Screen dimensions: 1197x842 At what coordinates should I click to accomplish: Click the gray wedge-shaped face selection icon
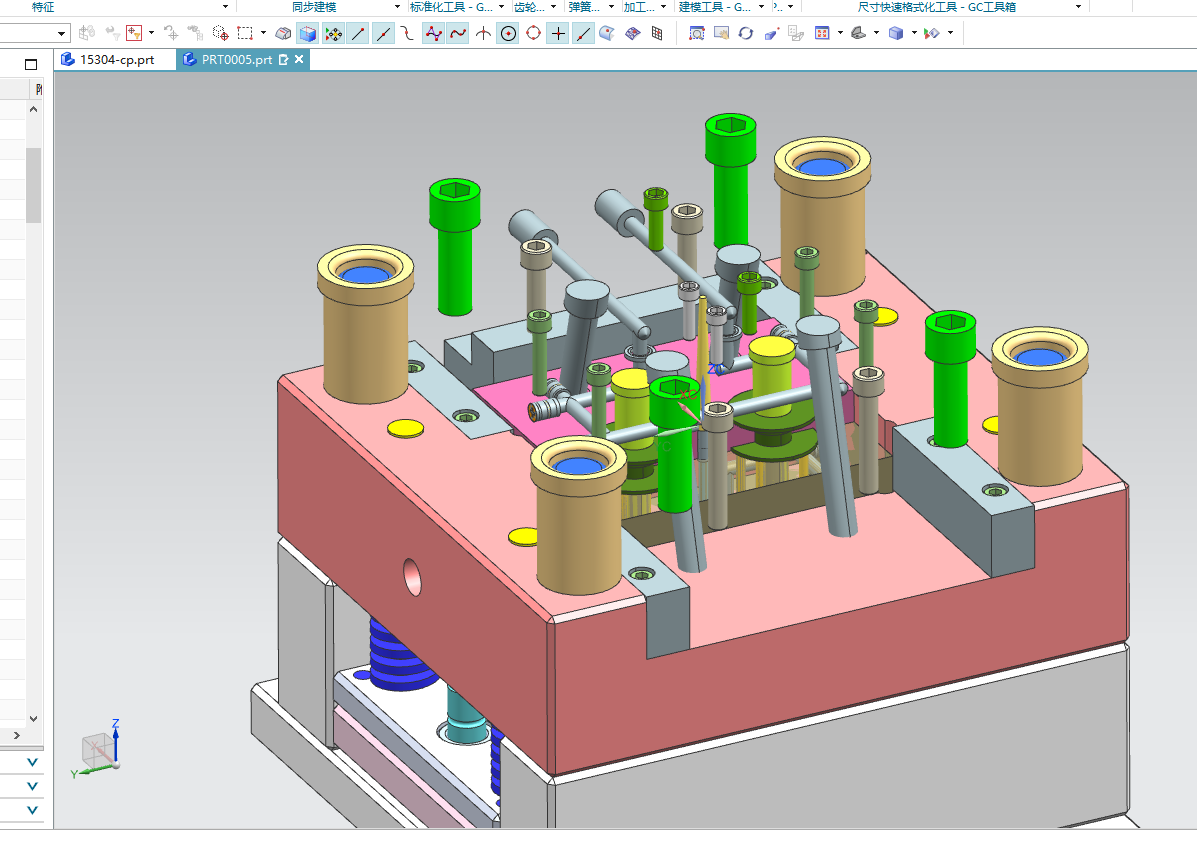point(282,34)
